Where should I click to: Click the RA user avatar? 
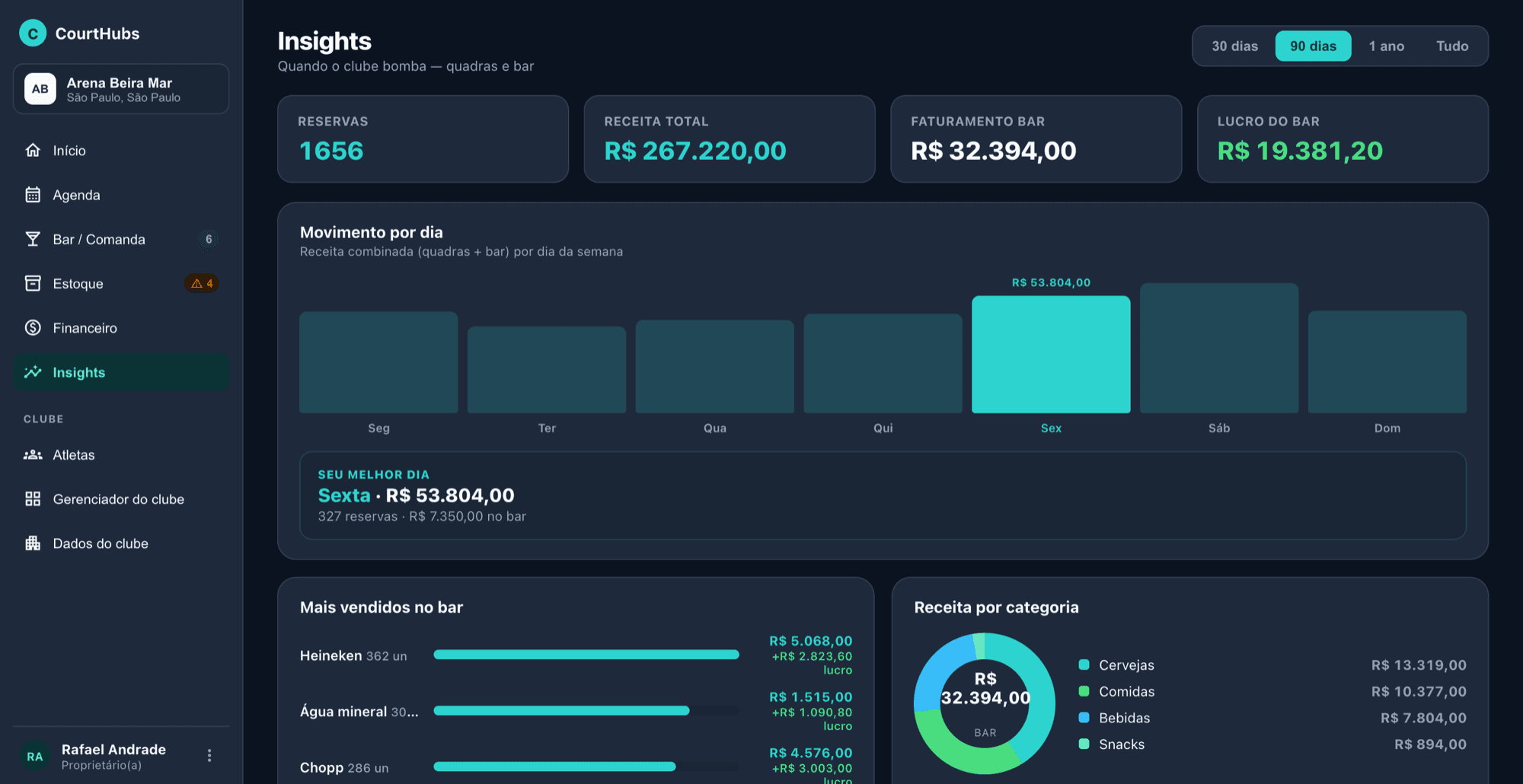[35, 756]
